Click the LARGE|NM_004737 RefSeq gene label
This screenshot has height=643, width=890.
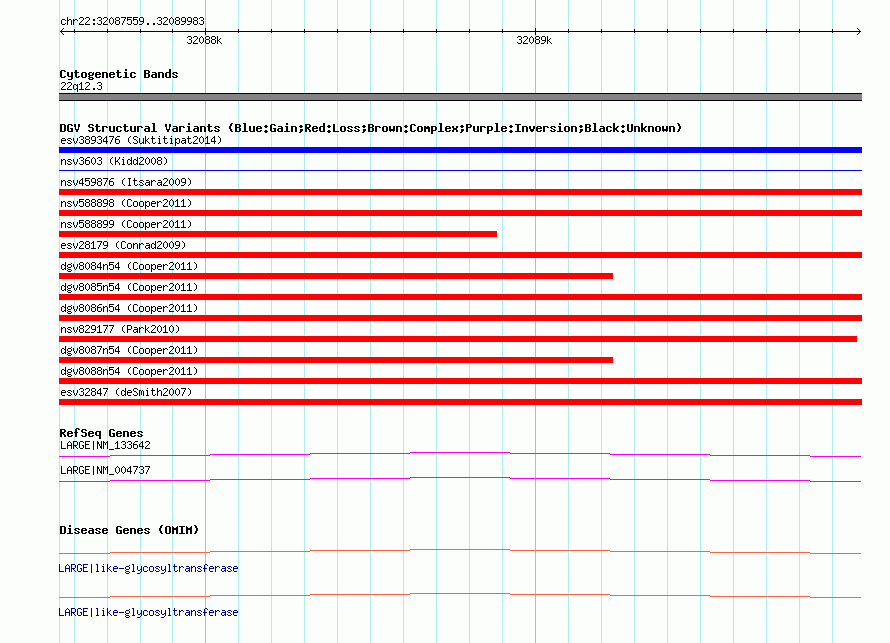(105, 470)
